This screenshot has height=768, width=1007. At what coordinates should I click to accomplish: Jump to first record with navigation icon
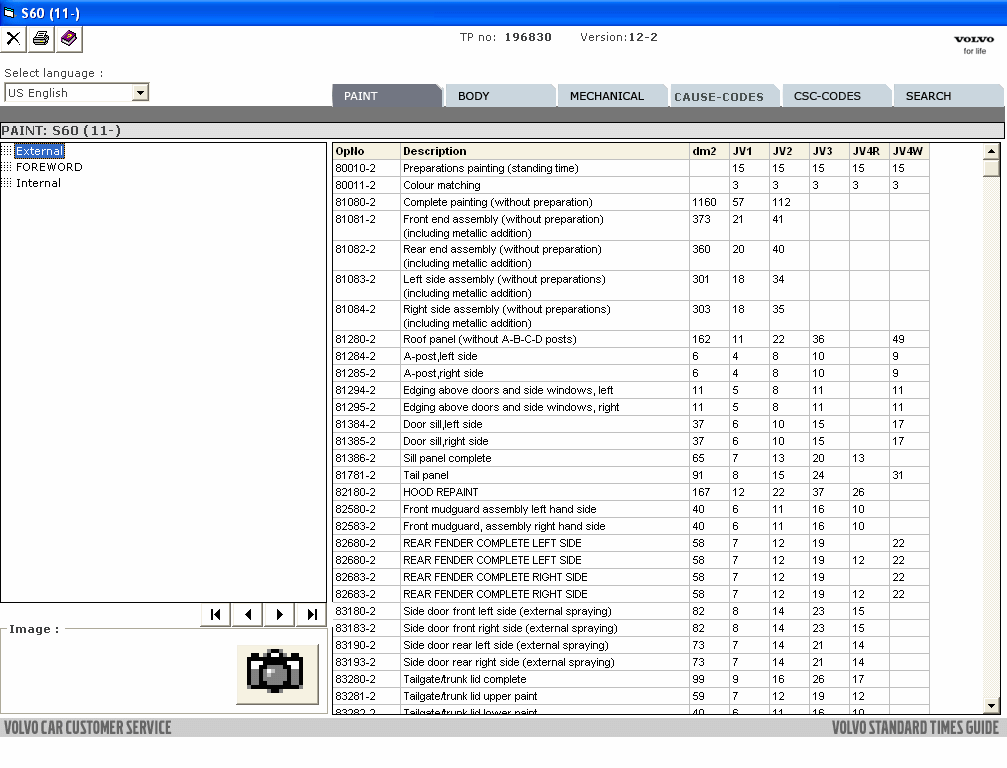(x=215, y=614)
